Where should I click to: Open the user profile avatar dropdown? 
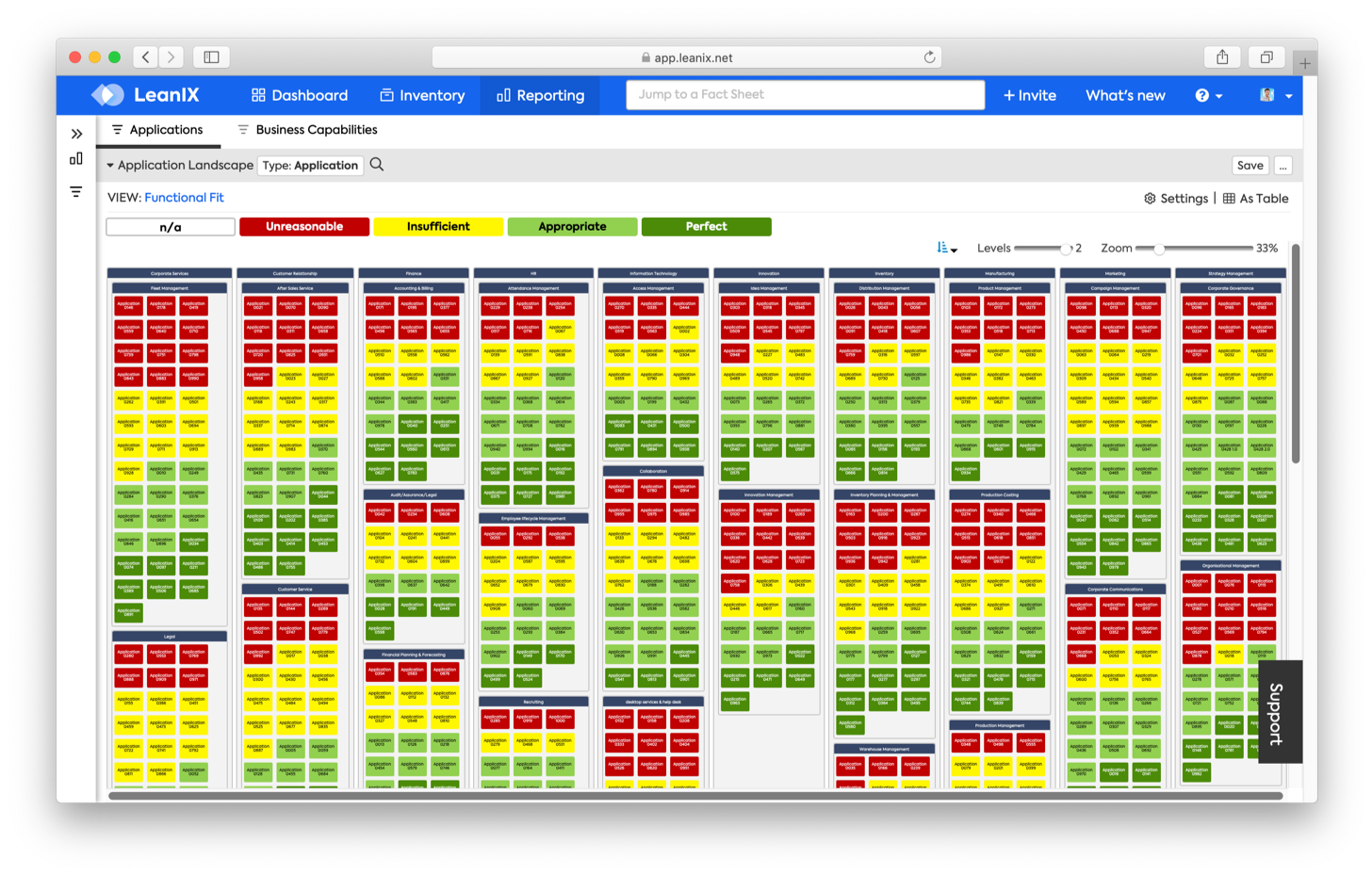click(x=1275, y=95)
